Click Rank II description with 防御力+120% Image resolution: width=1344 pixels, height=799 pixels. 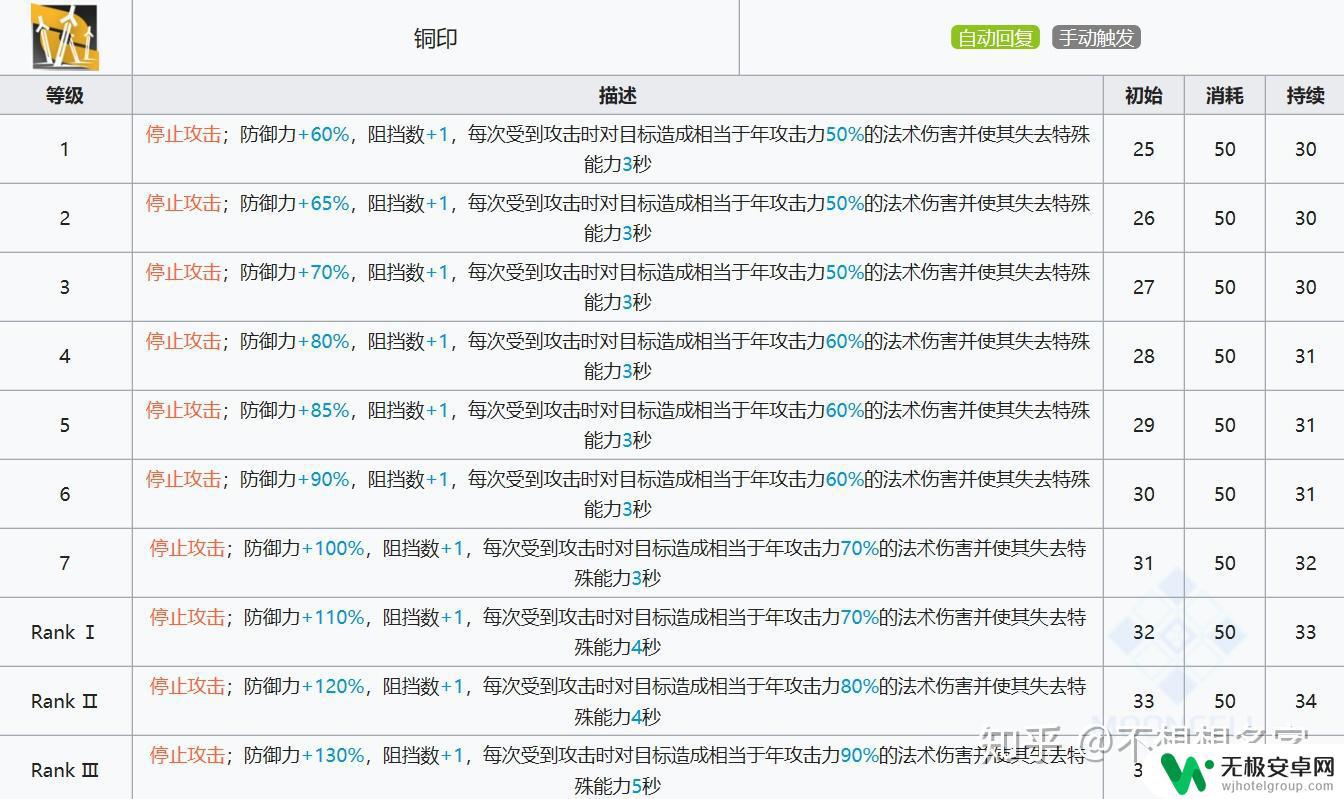click(x=617, y=701)
